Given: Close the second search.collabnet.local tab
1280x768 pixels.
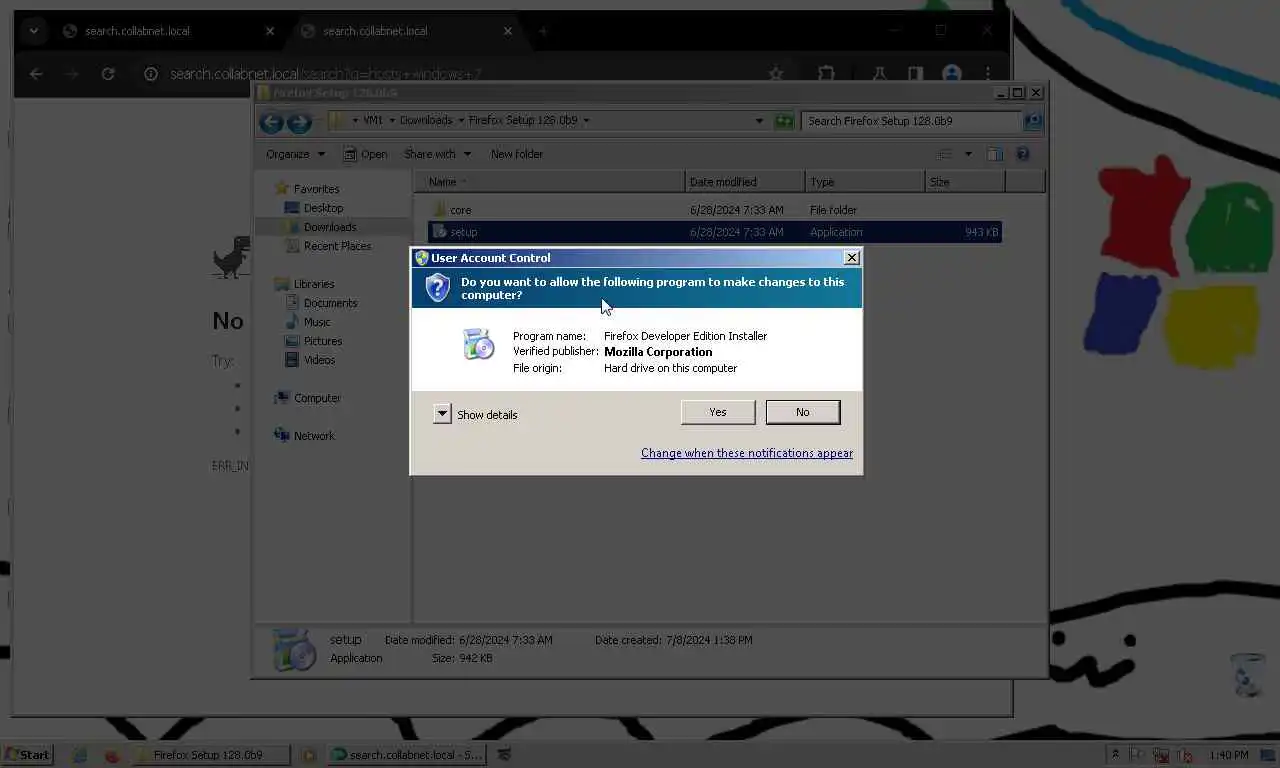Looking at the screenshot, I should (x=507, y=31).
